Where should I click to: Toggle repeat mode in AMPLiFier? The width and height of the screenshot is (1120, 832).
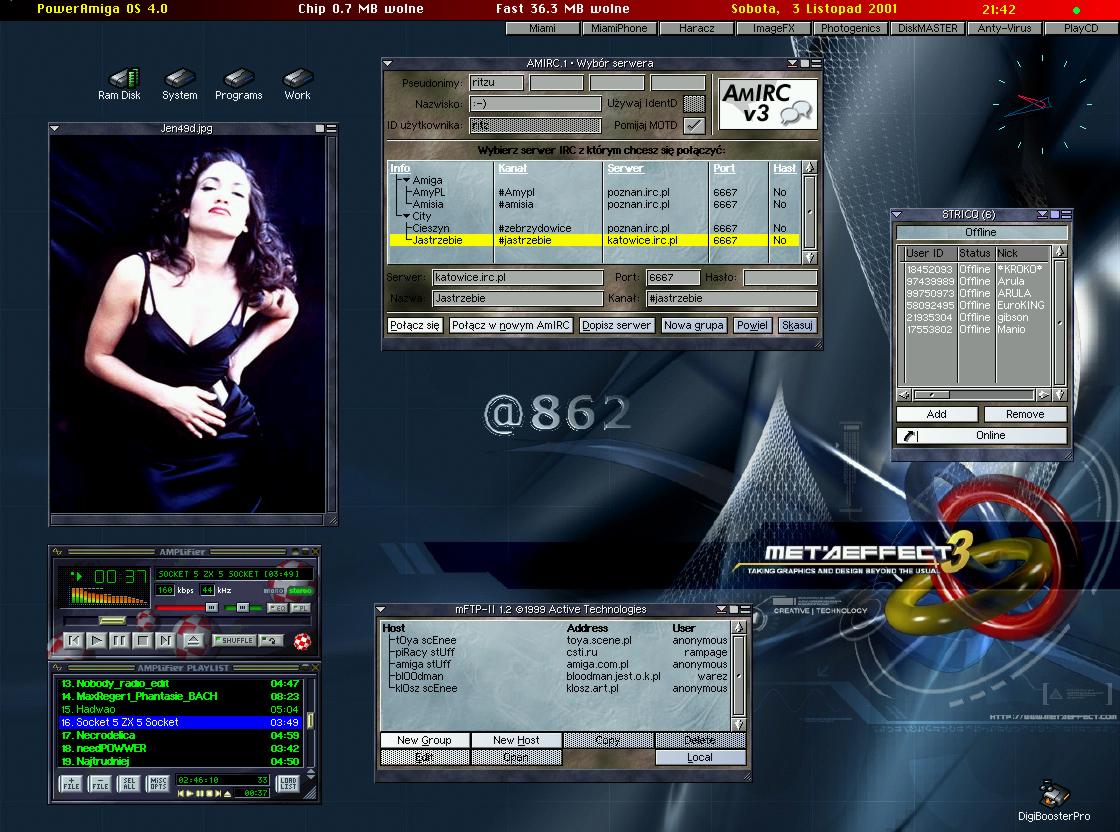coord(270,641)
